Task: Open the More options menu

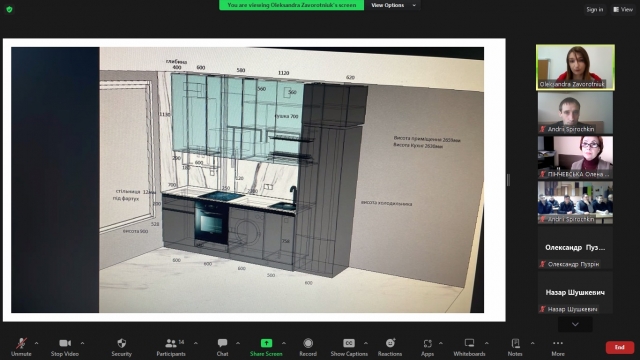Action: point(558,347)
